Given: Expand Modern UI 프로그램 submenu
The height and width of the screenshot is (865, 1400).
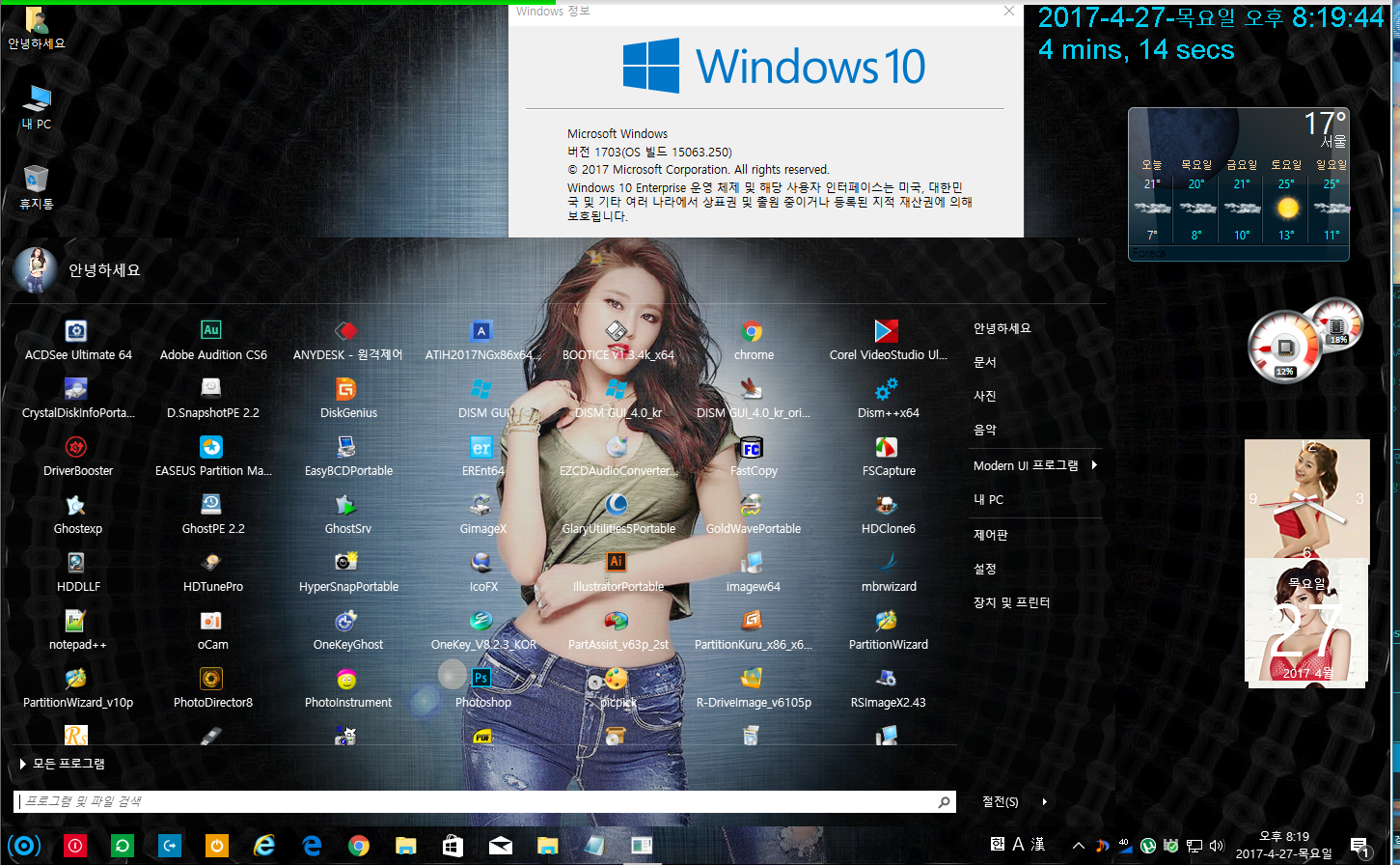Looking at the screenshot, I should [1036, 465].
